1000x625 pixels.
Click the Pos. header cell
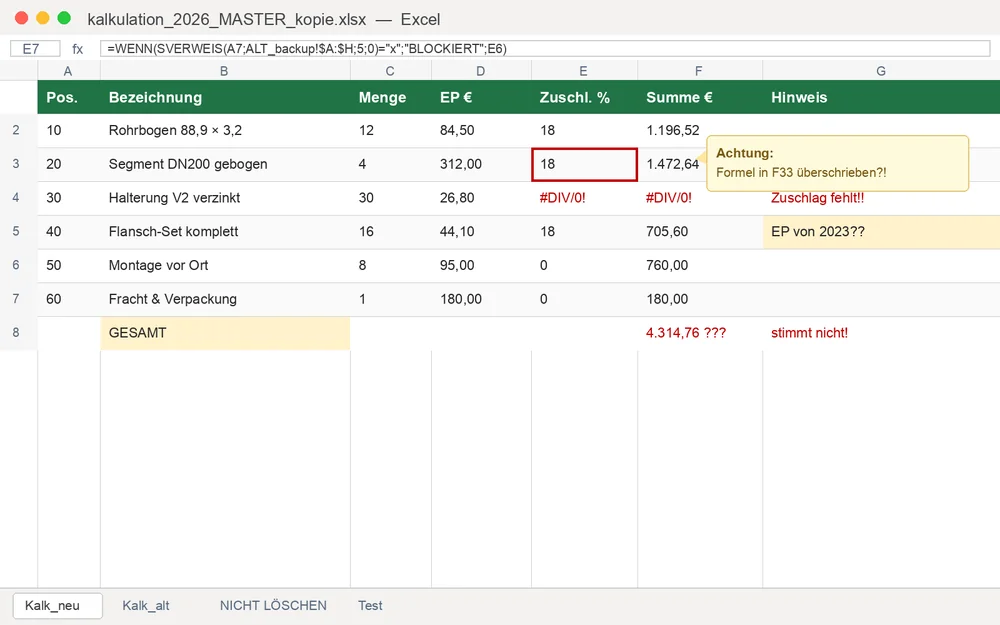tap(68, 97)
